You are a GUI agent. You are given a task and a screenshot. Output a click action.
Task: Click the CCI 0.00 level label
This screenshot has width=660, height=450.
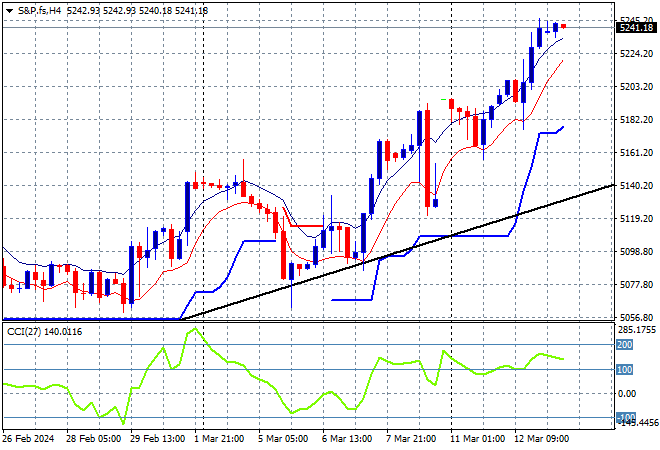(x=631, y=393)
